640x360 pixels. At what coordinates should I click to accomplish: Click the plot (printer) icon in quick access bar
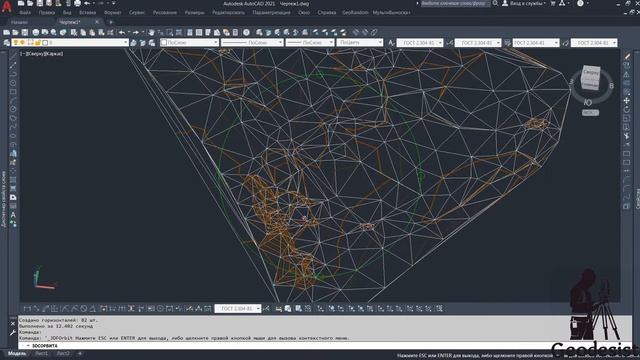(78, 3)
